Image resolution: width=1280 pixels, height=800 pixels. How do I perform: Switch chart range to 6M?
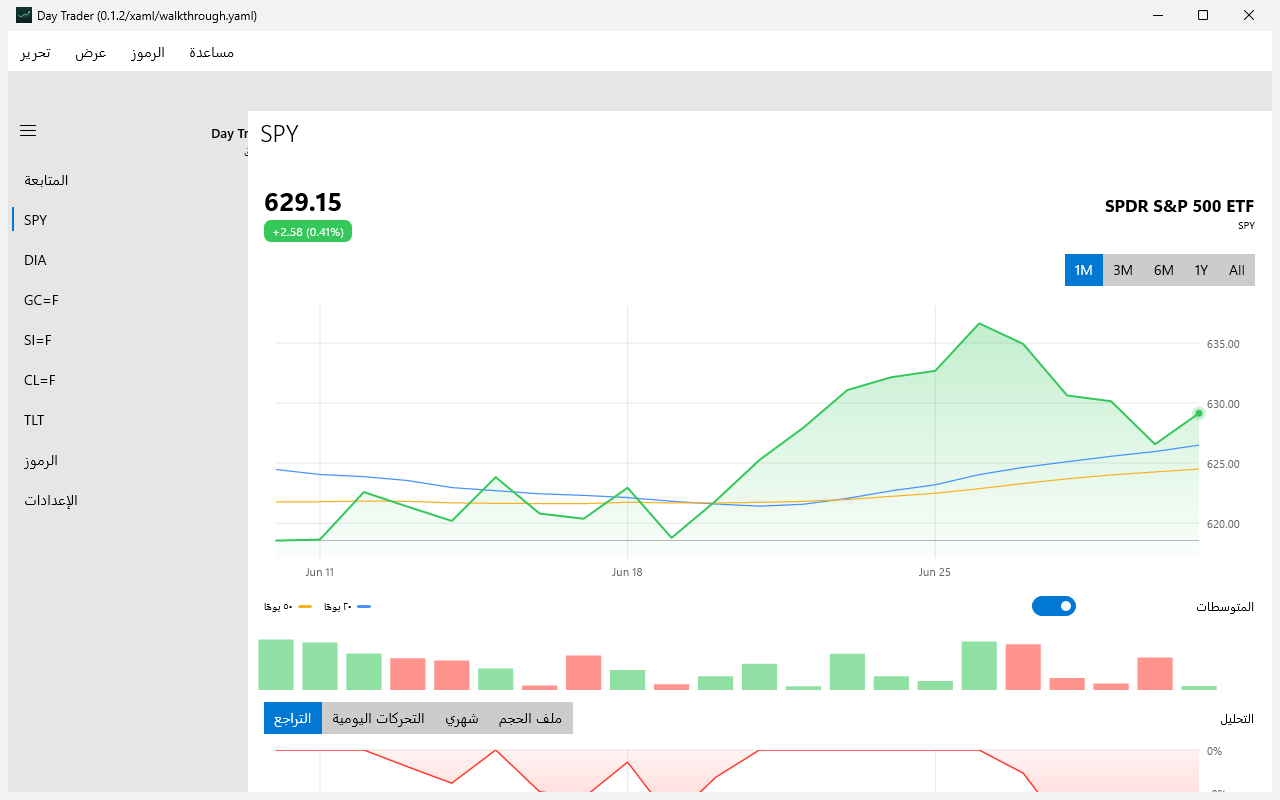tap(1164, 270)
